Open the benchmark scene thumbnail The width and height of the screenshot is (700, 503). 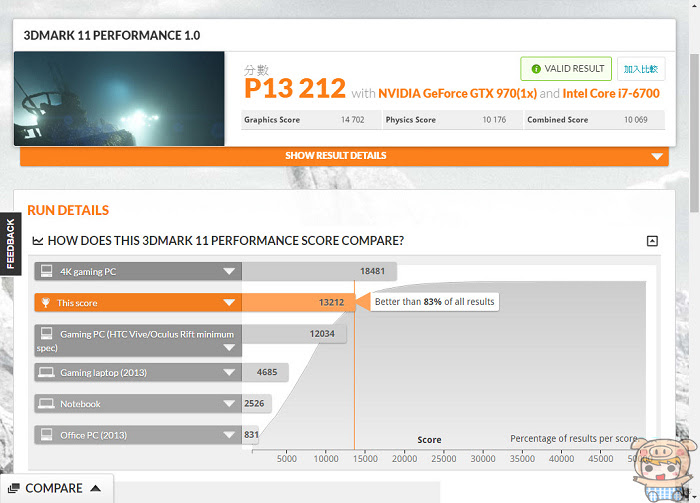[x=119, y=99]
